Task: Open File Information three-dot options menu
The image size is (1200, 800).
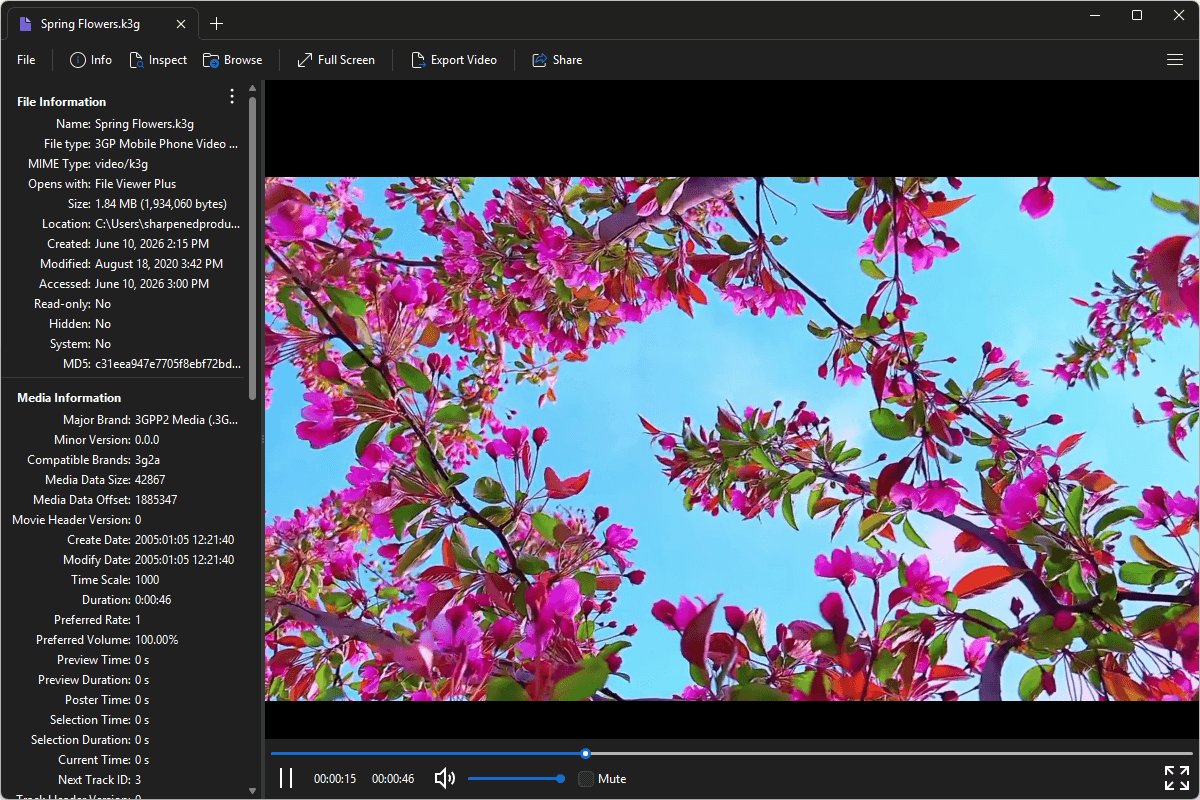Action: click(x=232, y=96)
